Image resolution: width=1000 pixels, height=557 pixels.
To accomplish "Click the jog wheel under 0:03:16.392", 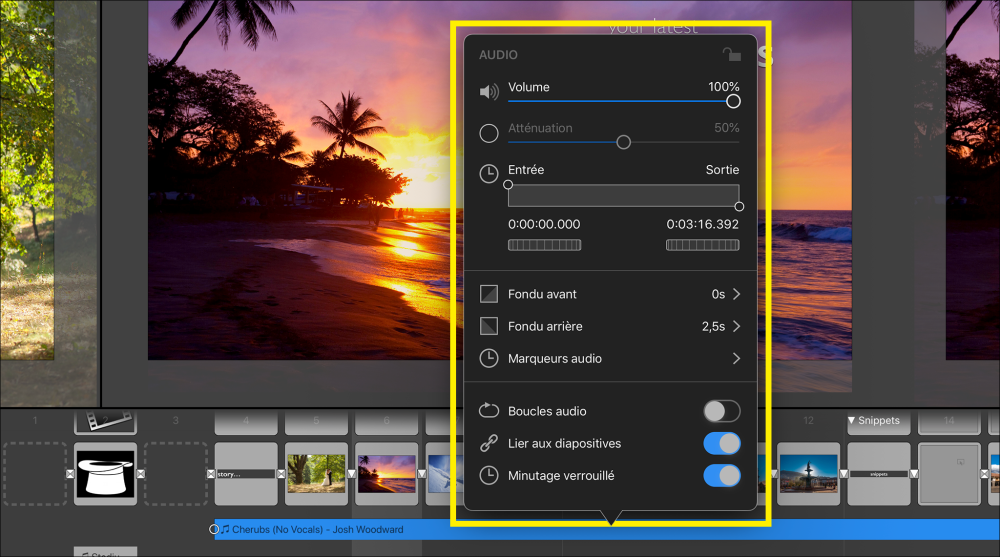I will (x=703, y=245).
